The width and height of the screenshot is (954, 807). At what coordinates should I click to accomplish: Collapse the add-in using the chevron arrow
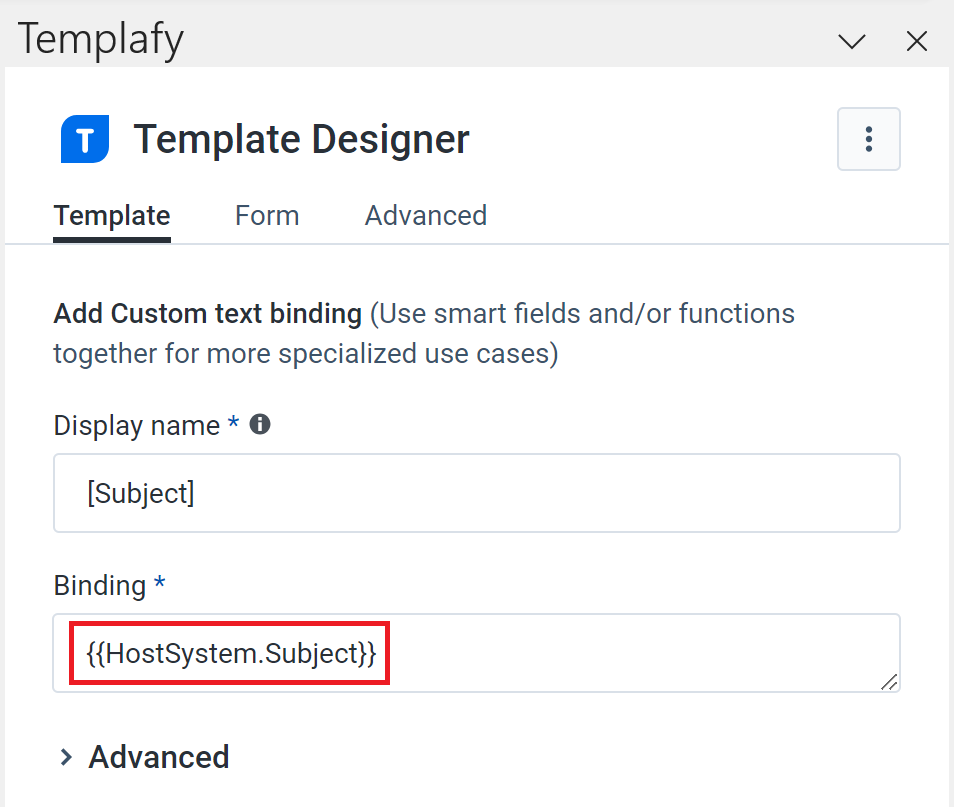850,41
